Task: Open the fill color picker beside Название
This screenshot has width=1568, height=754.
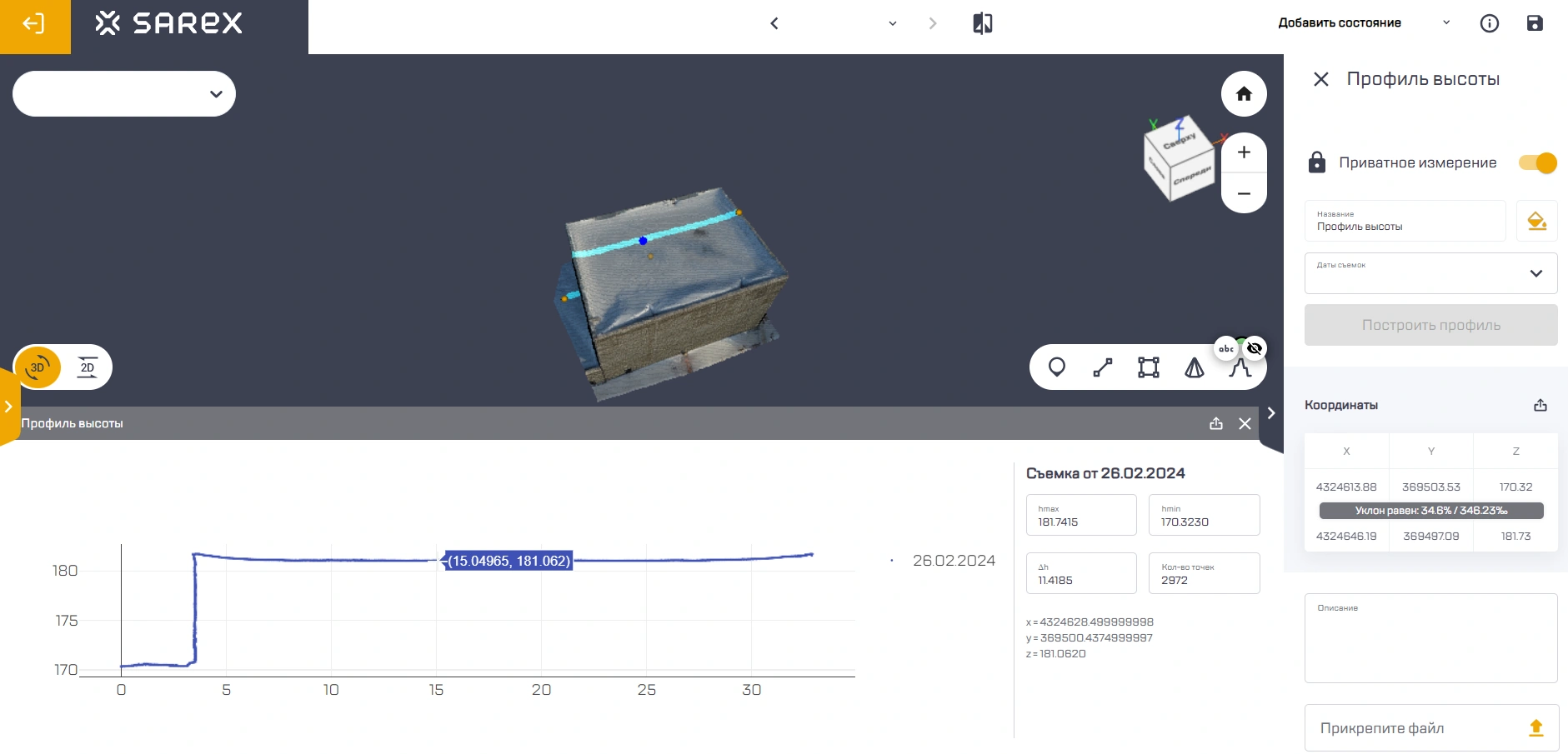Action: pyautogui.click(x=1535, y=221)
